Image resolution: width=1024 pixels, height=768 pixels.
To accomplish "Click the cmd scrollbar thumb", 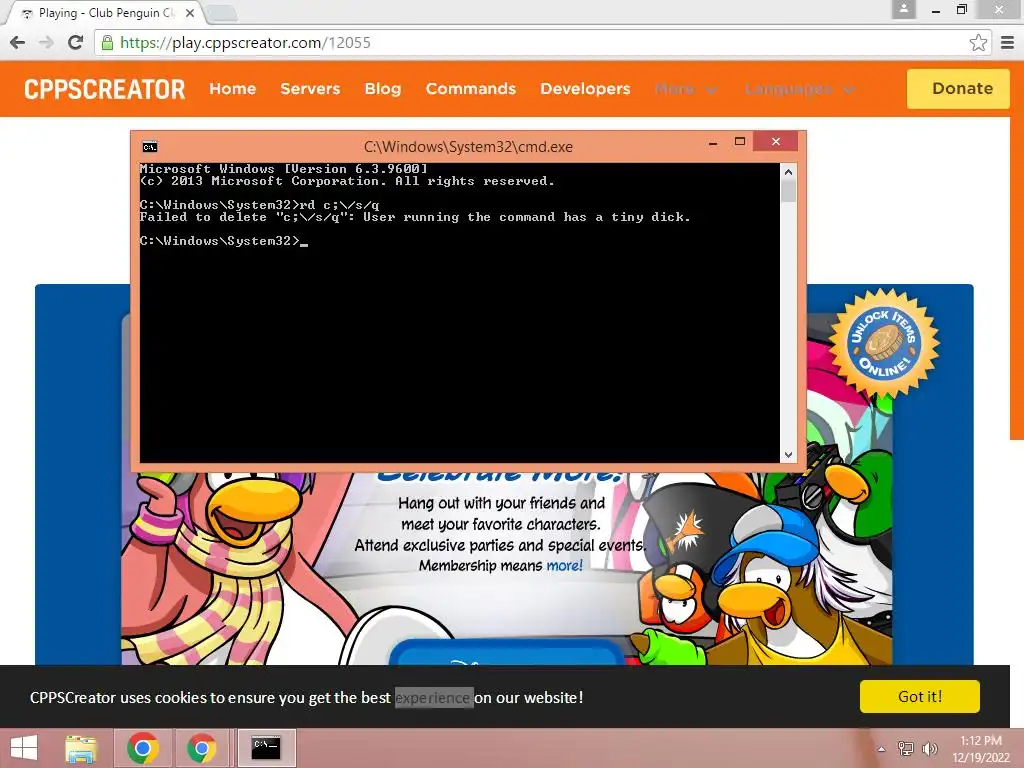I will click(788, 191).
